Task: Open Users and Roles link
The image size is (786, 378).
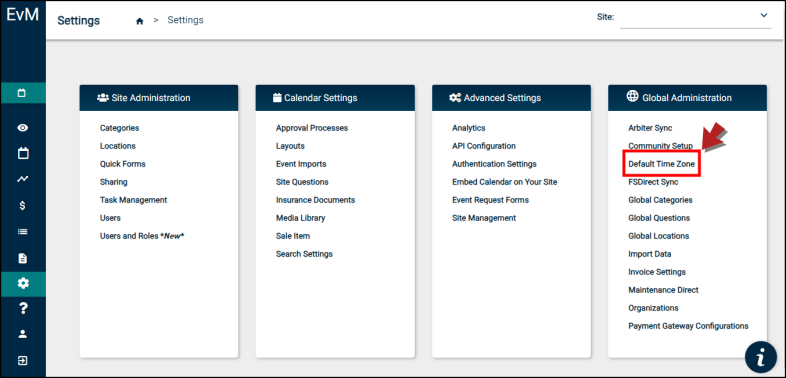Action: (142, 236)
